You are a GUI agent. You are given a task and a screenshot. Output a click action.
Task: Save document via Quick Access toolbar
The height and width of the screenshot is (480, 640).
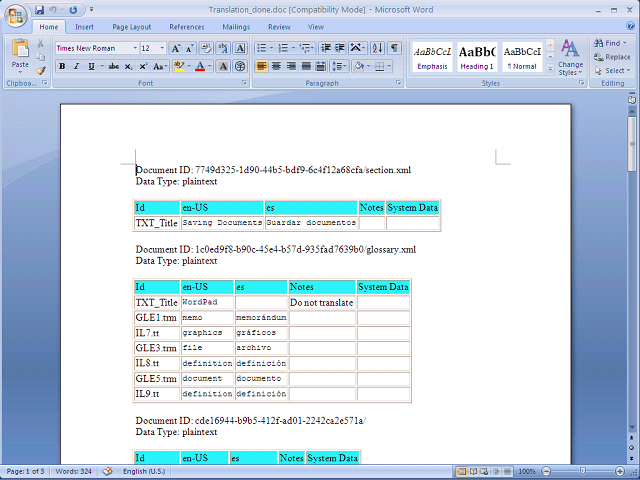(x=39, y=10)
